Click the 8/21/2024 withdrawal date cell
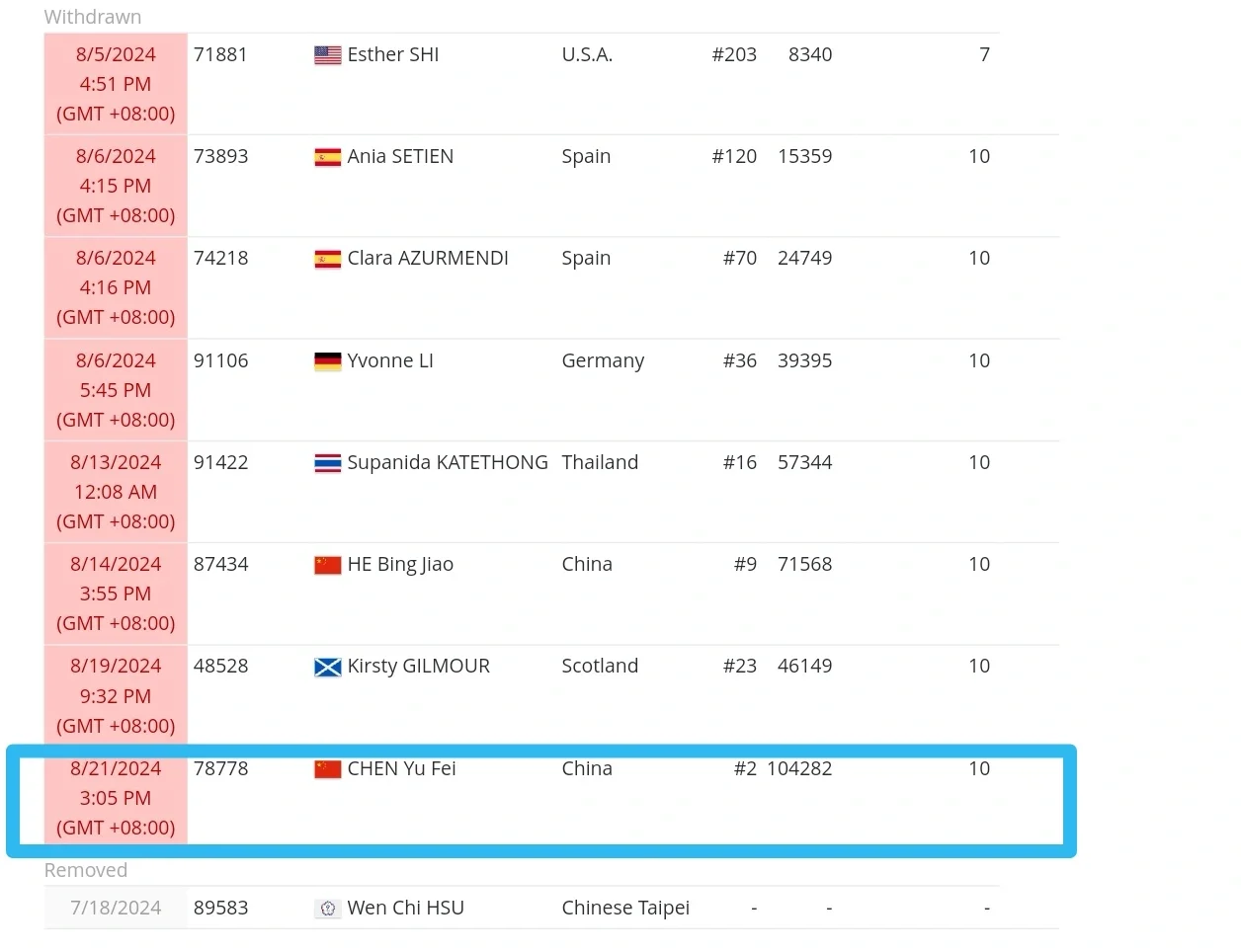The image size is (1241, 952). [x=116, y=798]
